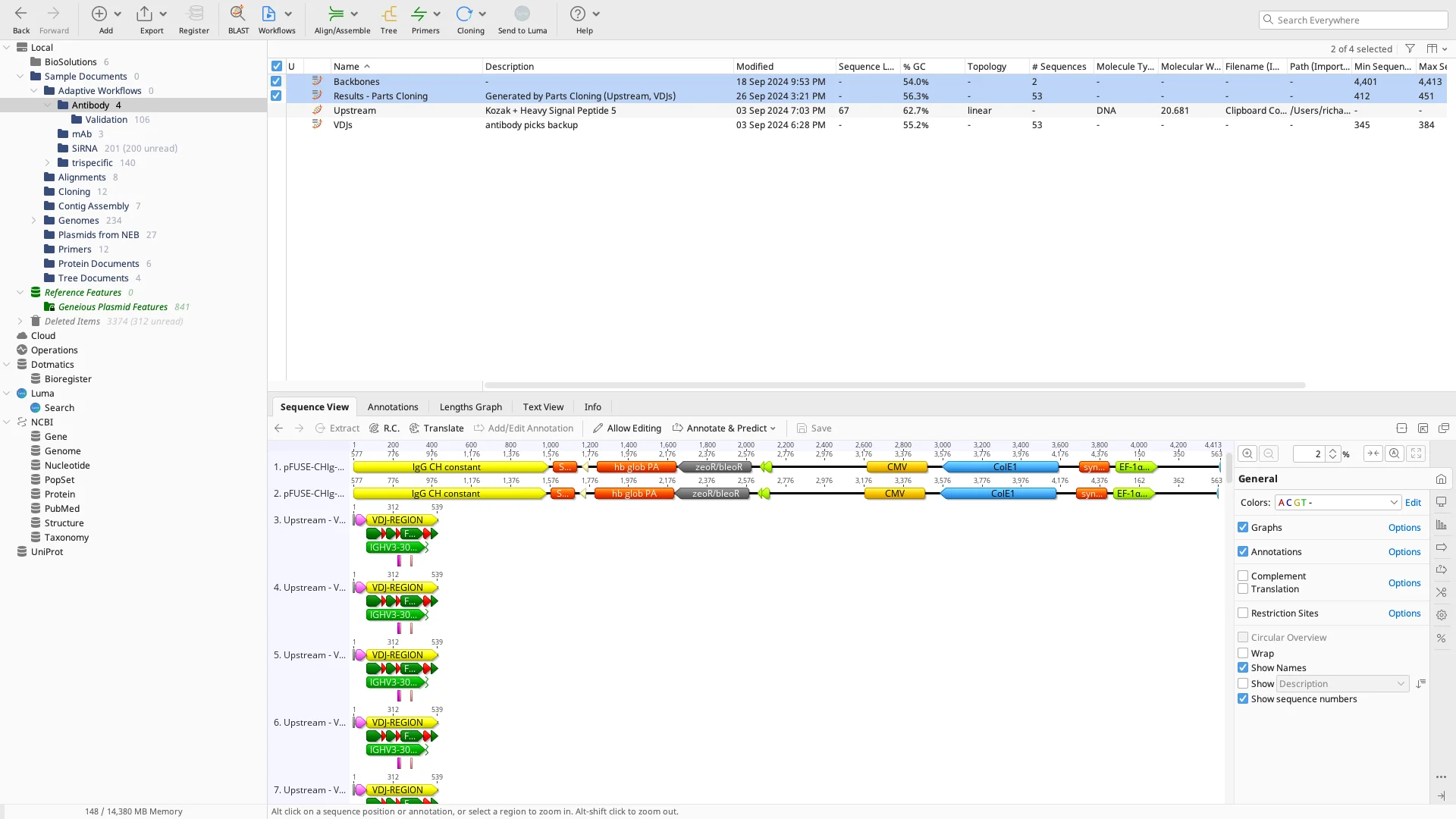The width and height of the screenshot is (1456, 819).
Task: Click the Edit colors link
Action: point(1413,502)
